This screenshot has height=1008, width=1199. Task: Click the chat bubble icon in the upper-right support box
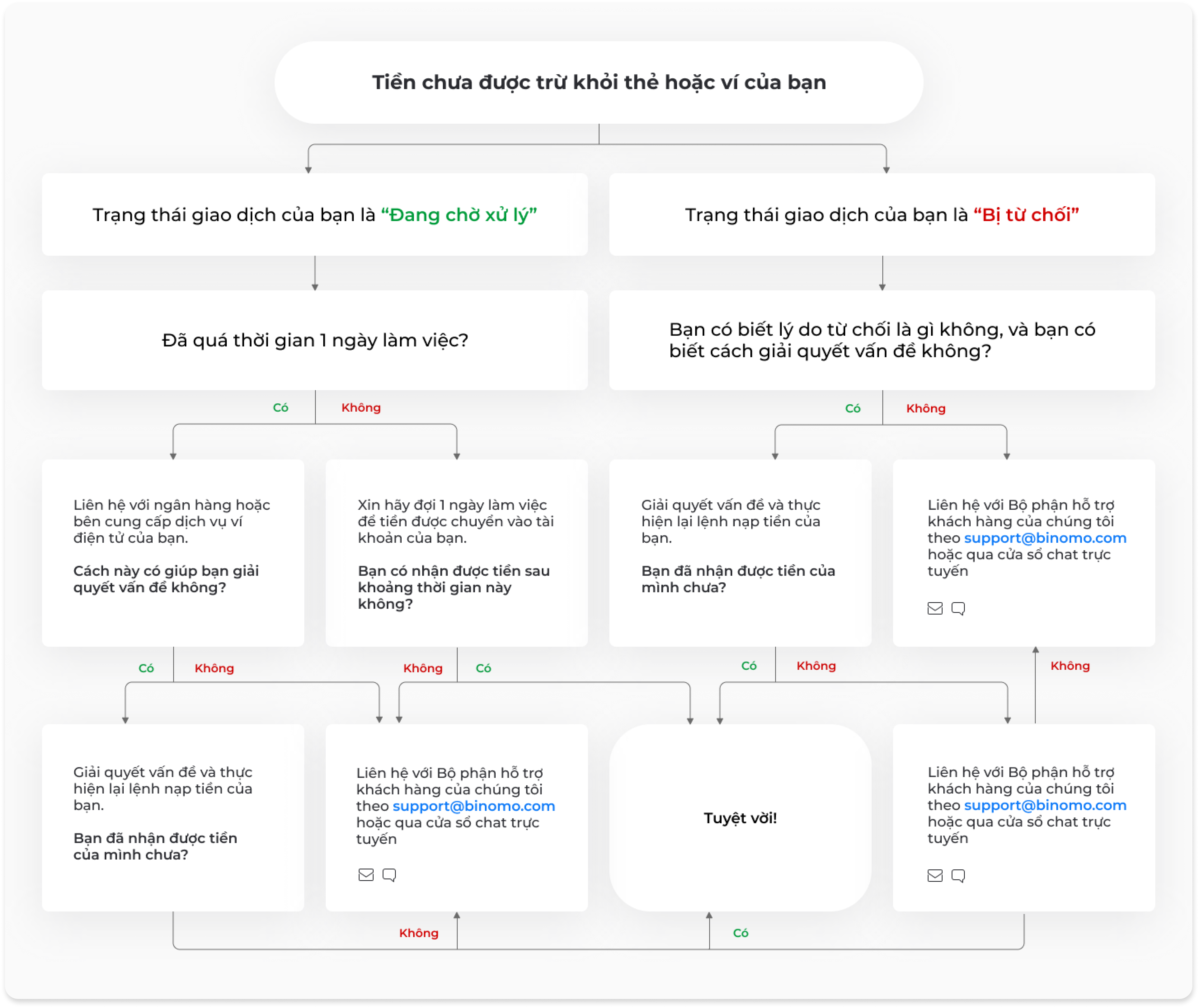click(x=958, y=609)
